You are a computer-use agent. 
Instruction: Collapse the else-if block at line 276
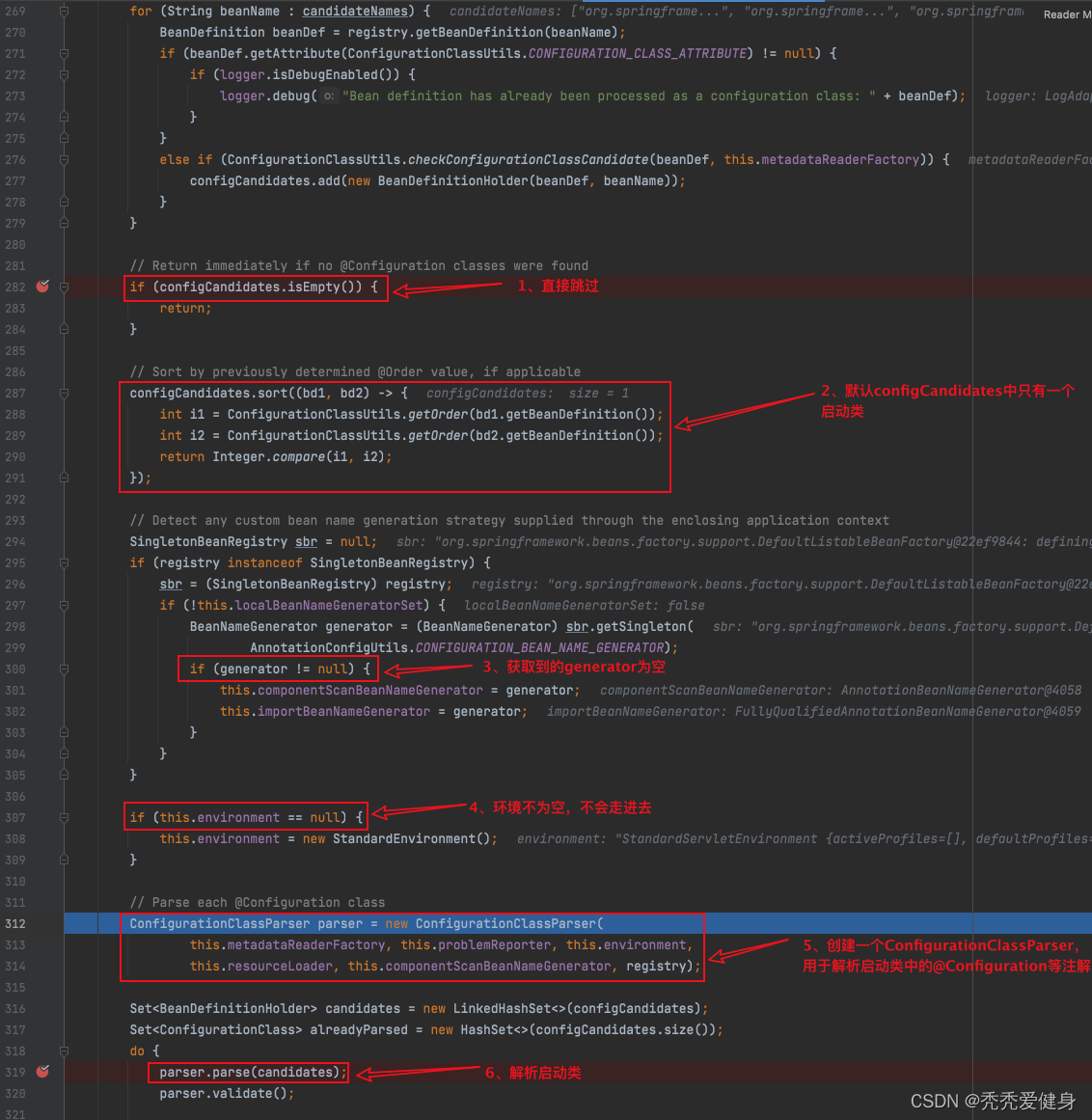[65, 159]
